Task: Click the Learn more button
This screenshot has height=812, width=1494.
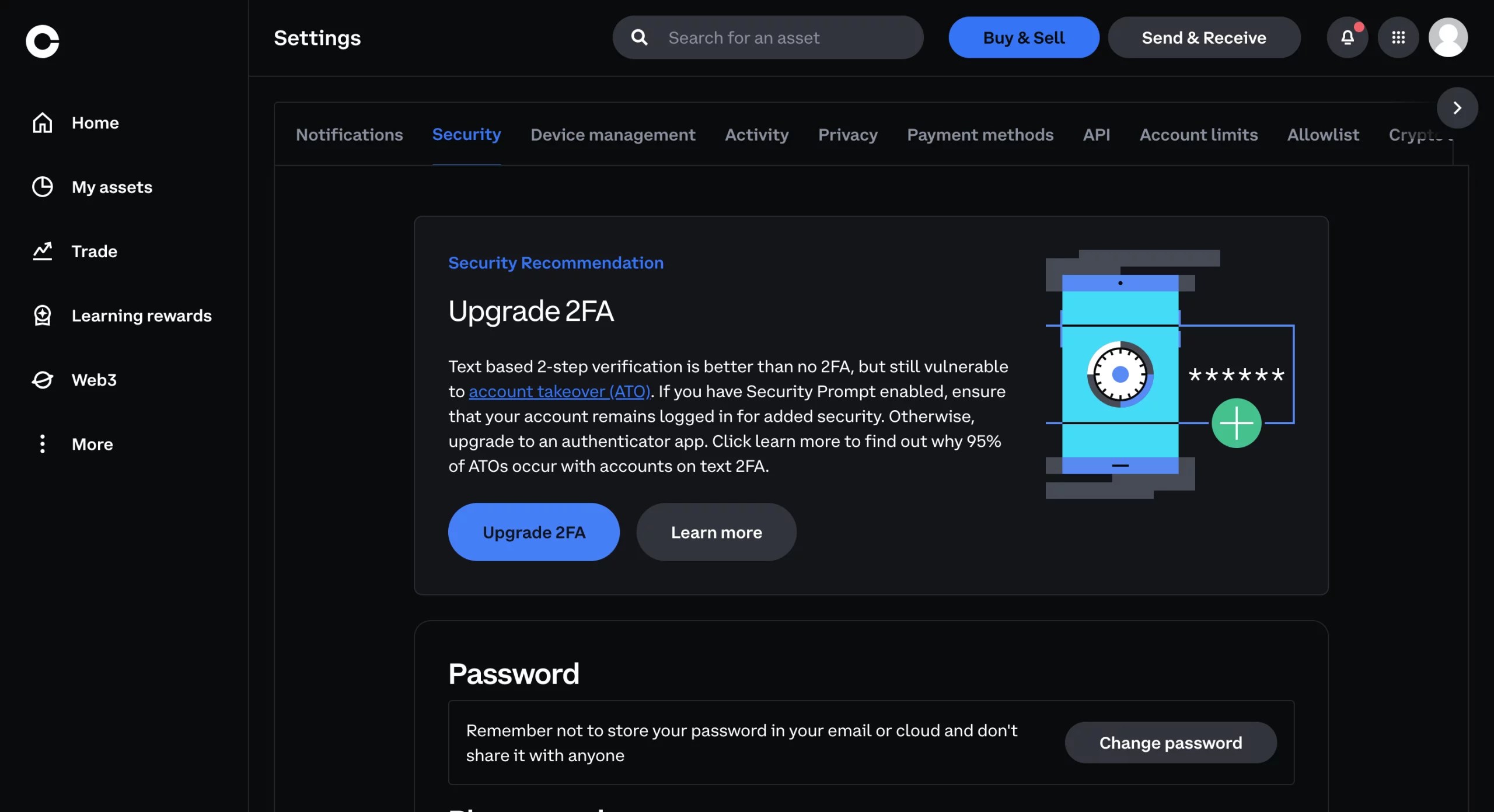Action: [x=716, y=532]
